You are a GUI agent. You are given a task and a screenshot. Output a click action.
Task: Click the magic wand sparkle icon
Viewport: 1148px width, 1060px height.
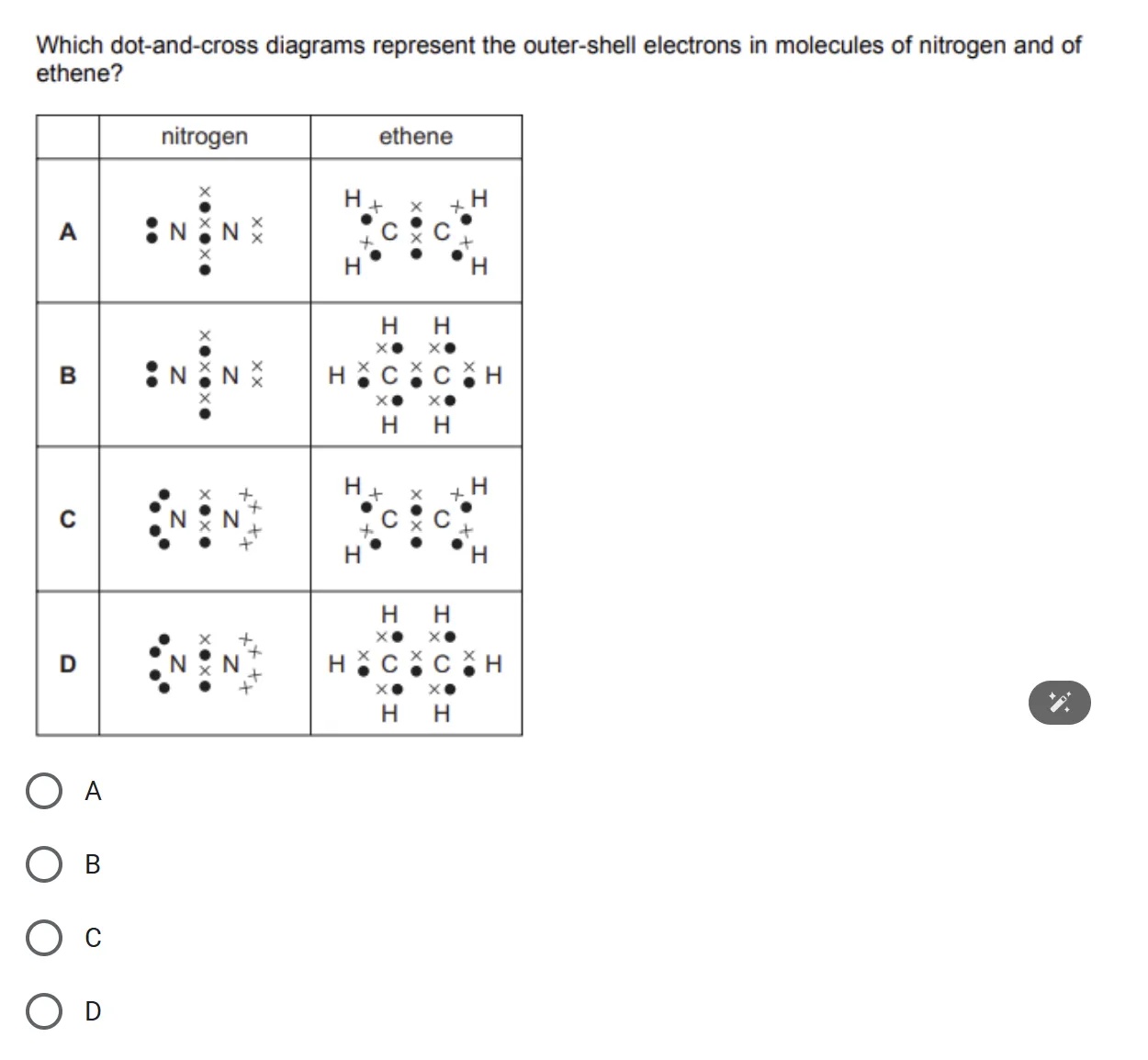[x=1061, y=703]
